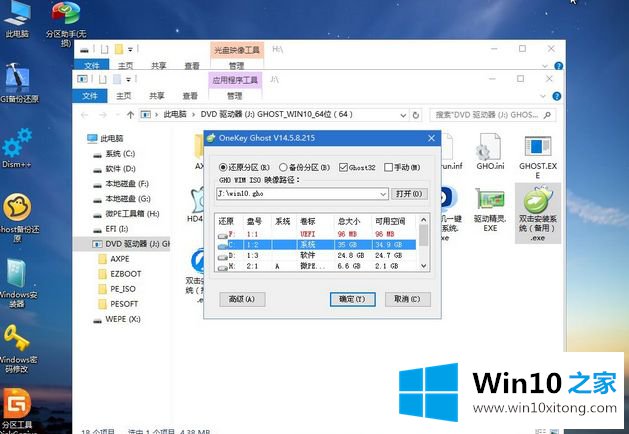Click the scroll down arrow in the partition list

[x=424, y=266]
